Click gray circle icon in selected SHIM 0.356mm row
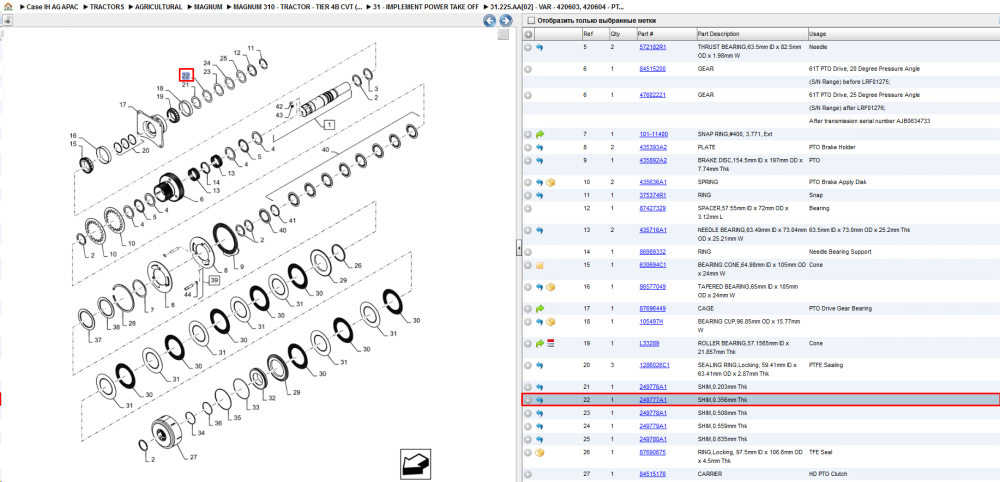 pyautogui.click(x=528, y=400)
